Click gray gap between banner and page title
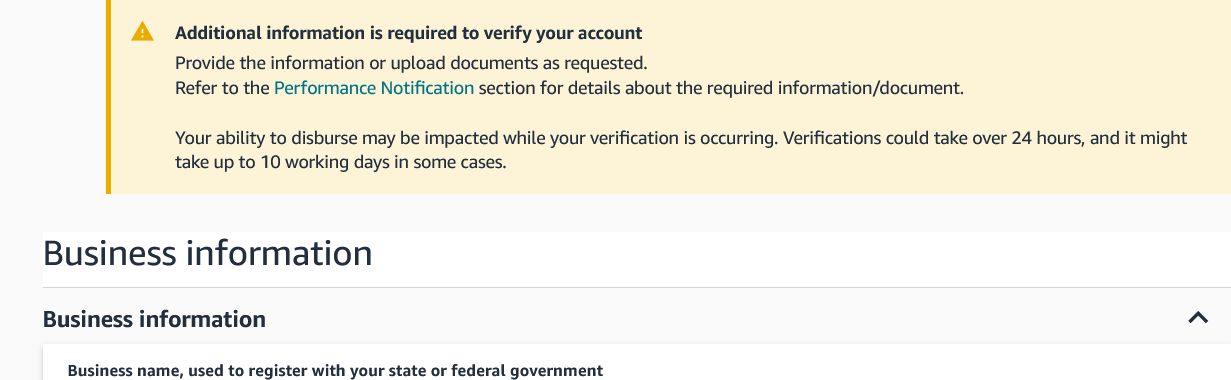This screenshot has height=380, width=1231. point(637,212)
